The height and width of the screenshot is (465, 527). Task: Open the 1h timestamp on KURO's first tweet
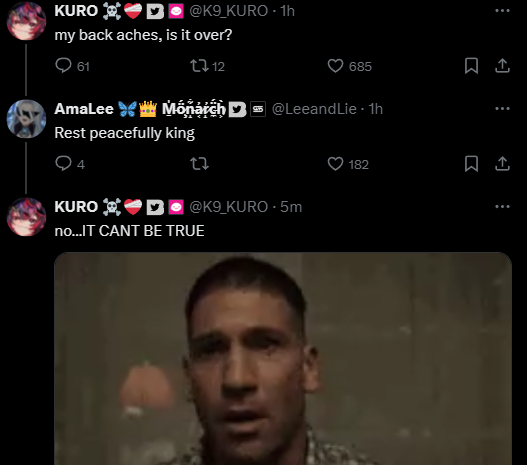click(x=287, y=11)
